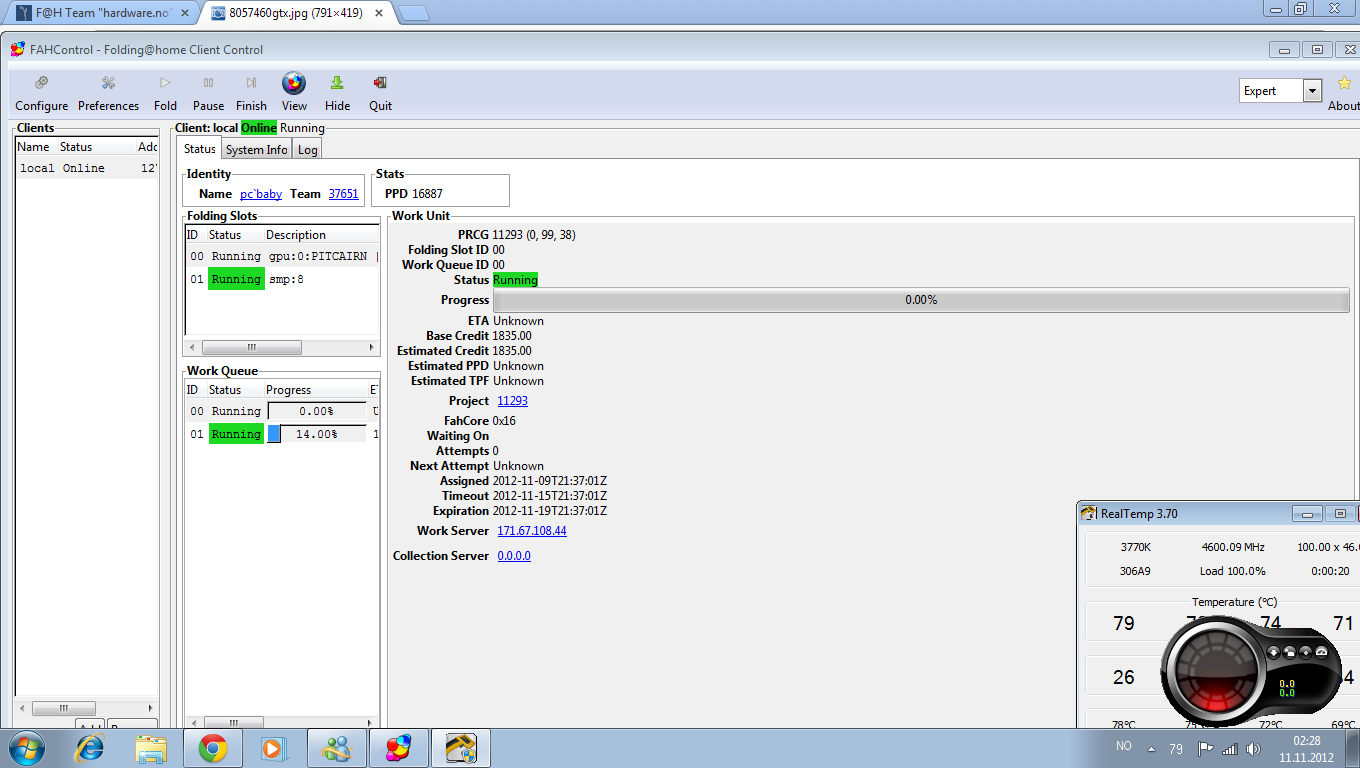Click the Load 100.0% RealTemp reading
This screenshot has width=1360, height=768.
(1233, 571)
